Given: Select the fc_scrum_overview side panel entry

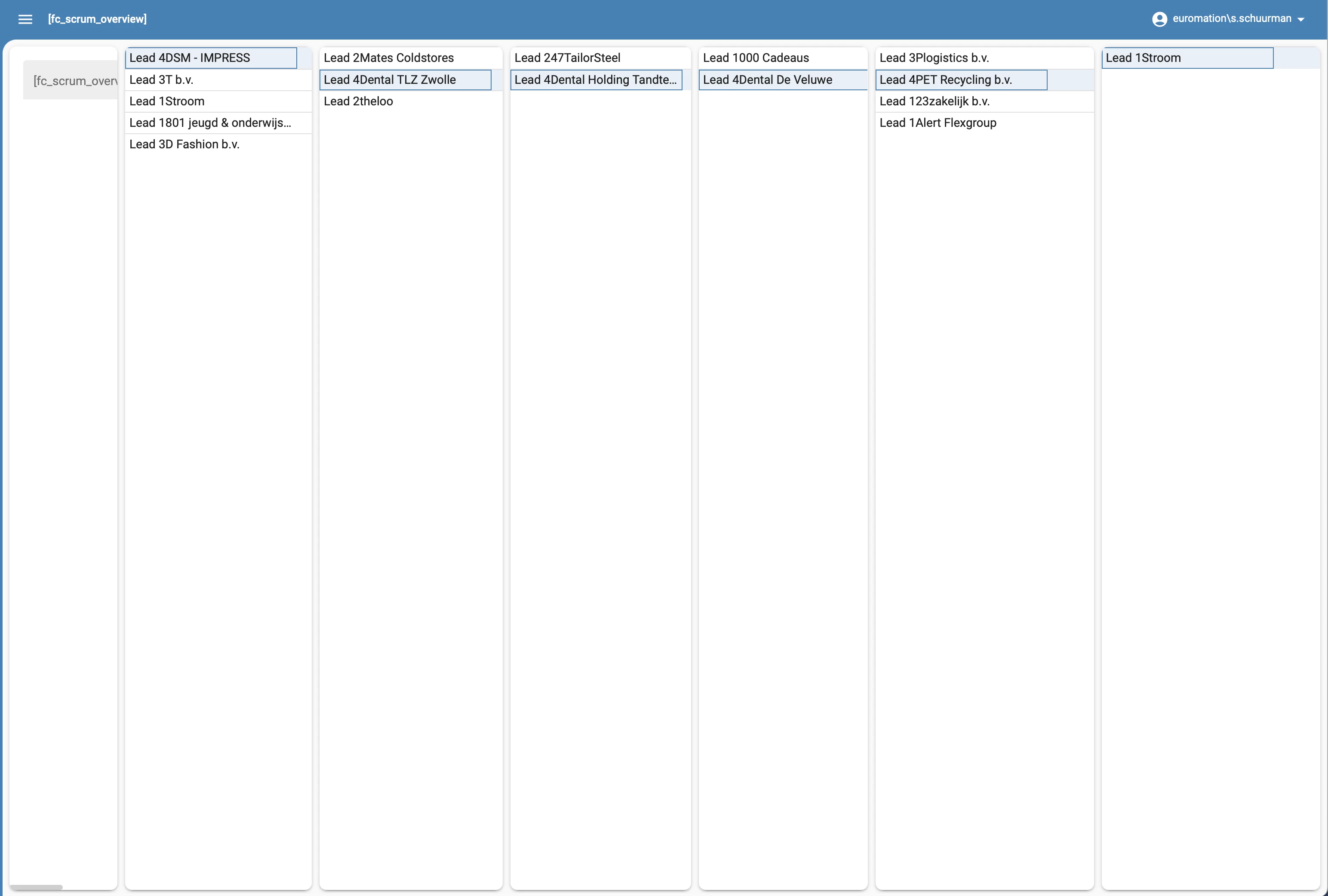Looking at the screenshot, I should point(70,80).
